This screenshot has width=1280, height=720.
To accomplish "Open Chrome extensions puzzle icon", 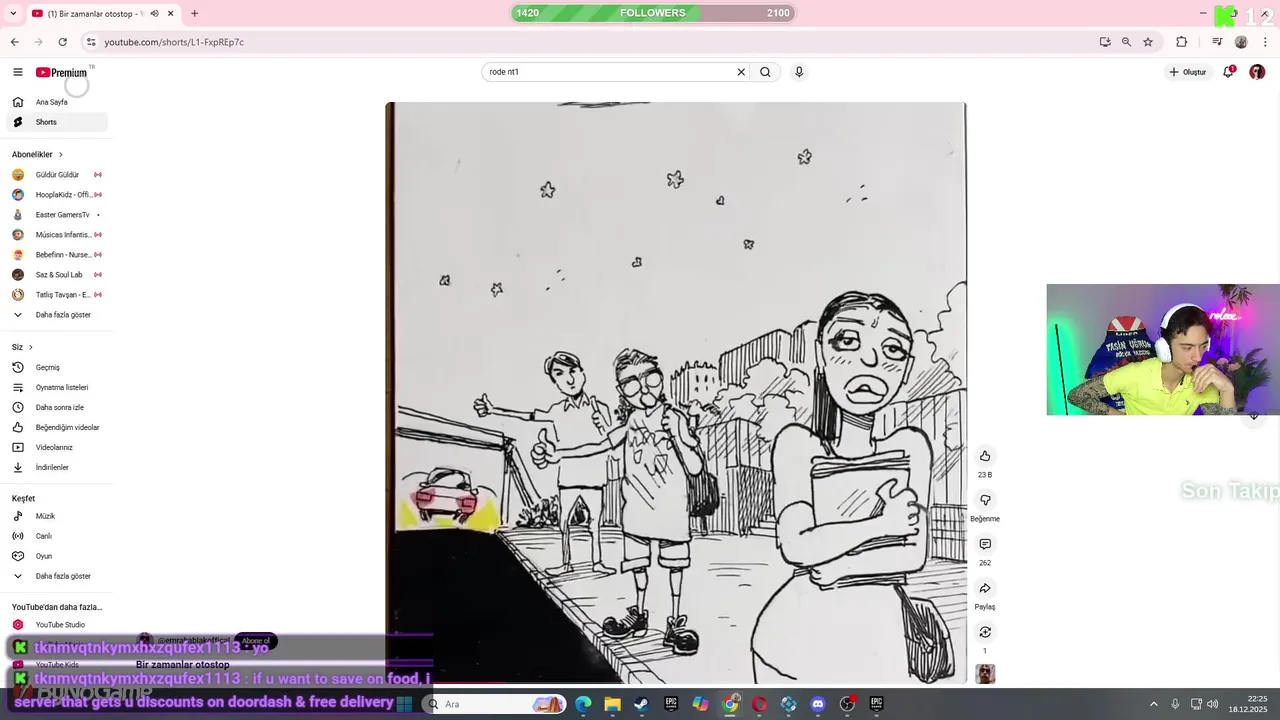I will click(x=1182, y=42).
